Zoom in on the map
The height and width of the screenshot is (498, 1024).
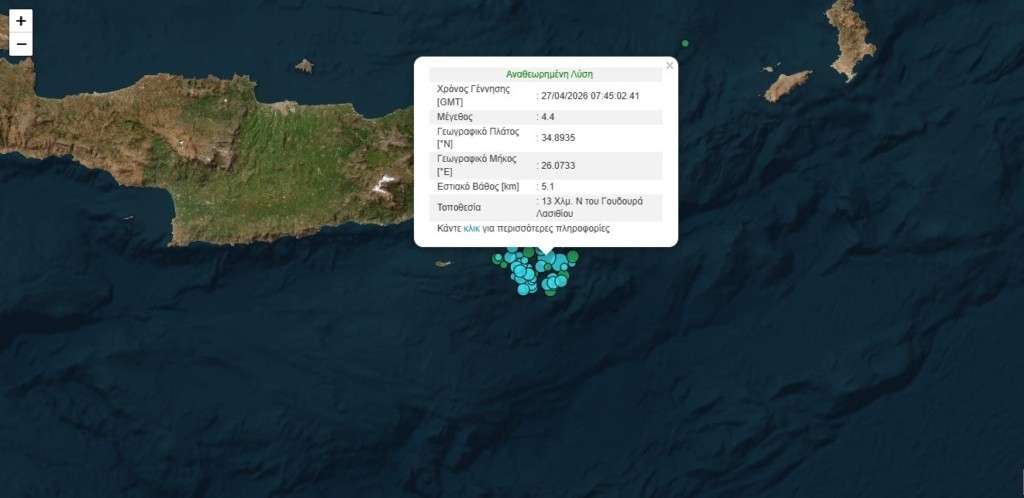click(x=21, y=21)
